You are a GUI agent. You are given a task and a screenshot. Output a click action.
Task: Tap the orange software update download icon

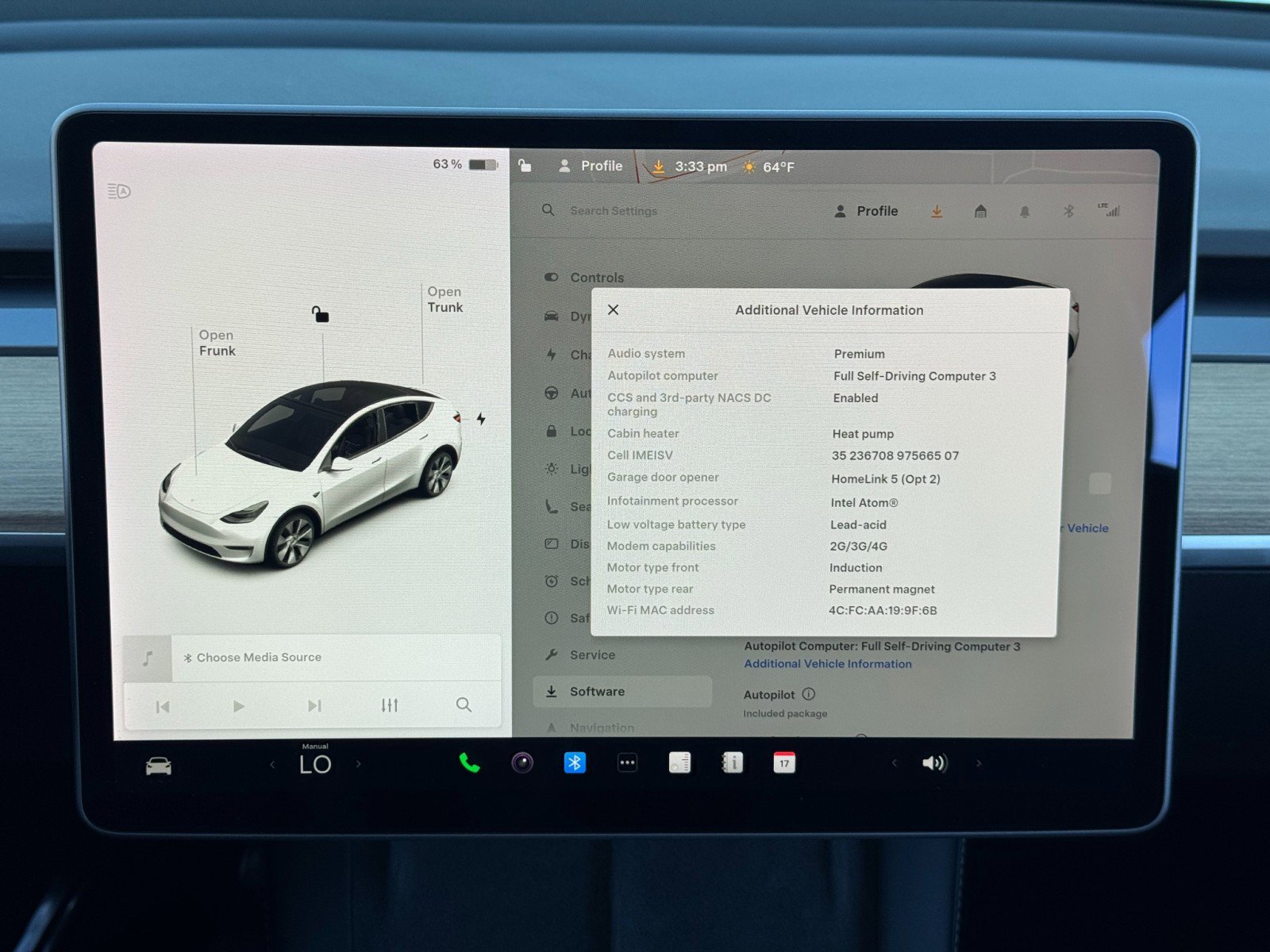937,211
